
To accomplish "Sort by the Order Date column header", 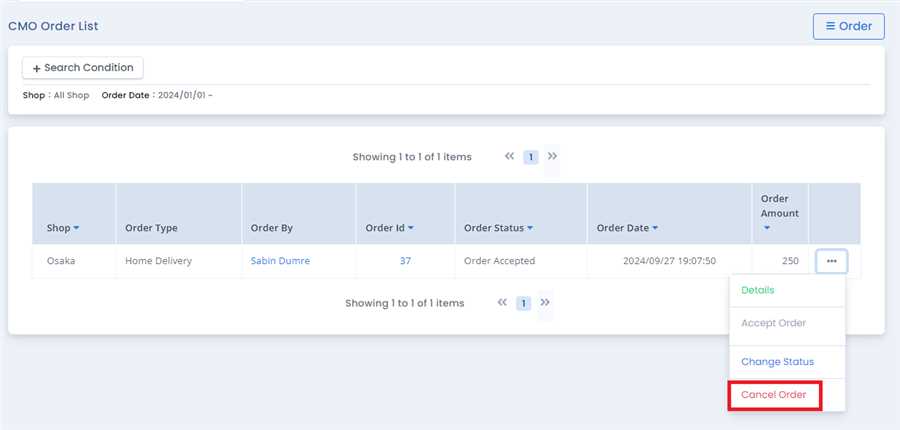I will [627, 228].
